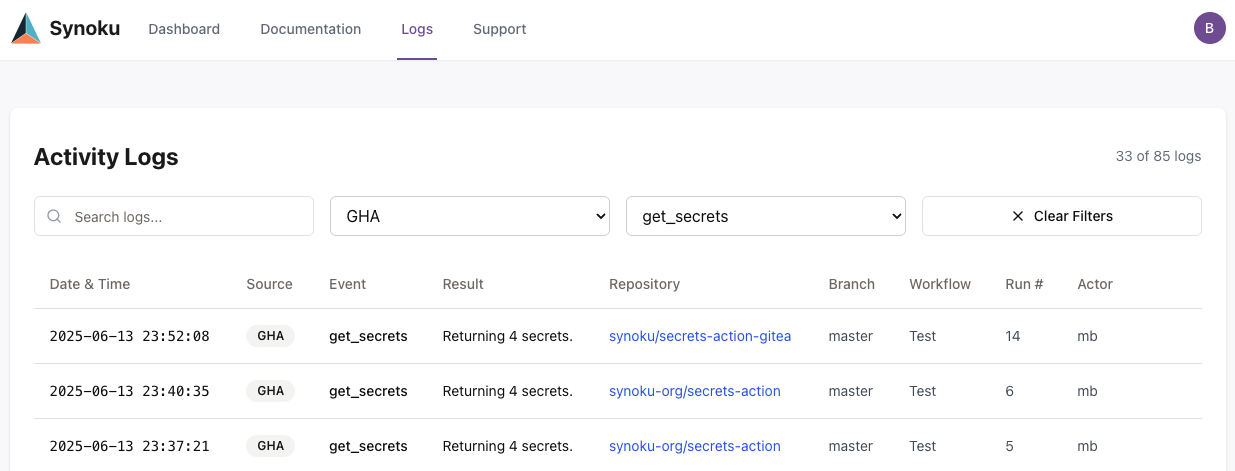This screenshot has height=471, width=1235.
Task: Select the Logs tab
Action: (417, 29)
